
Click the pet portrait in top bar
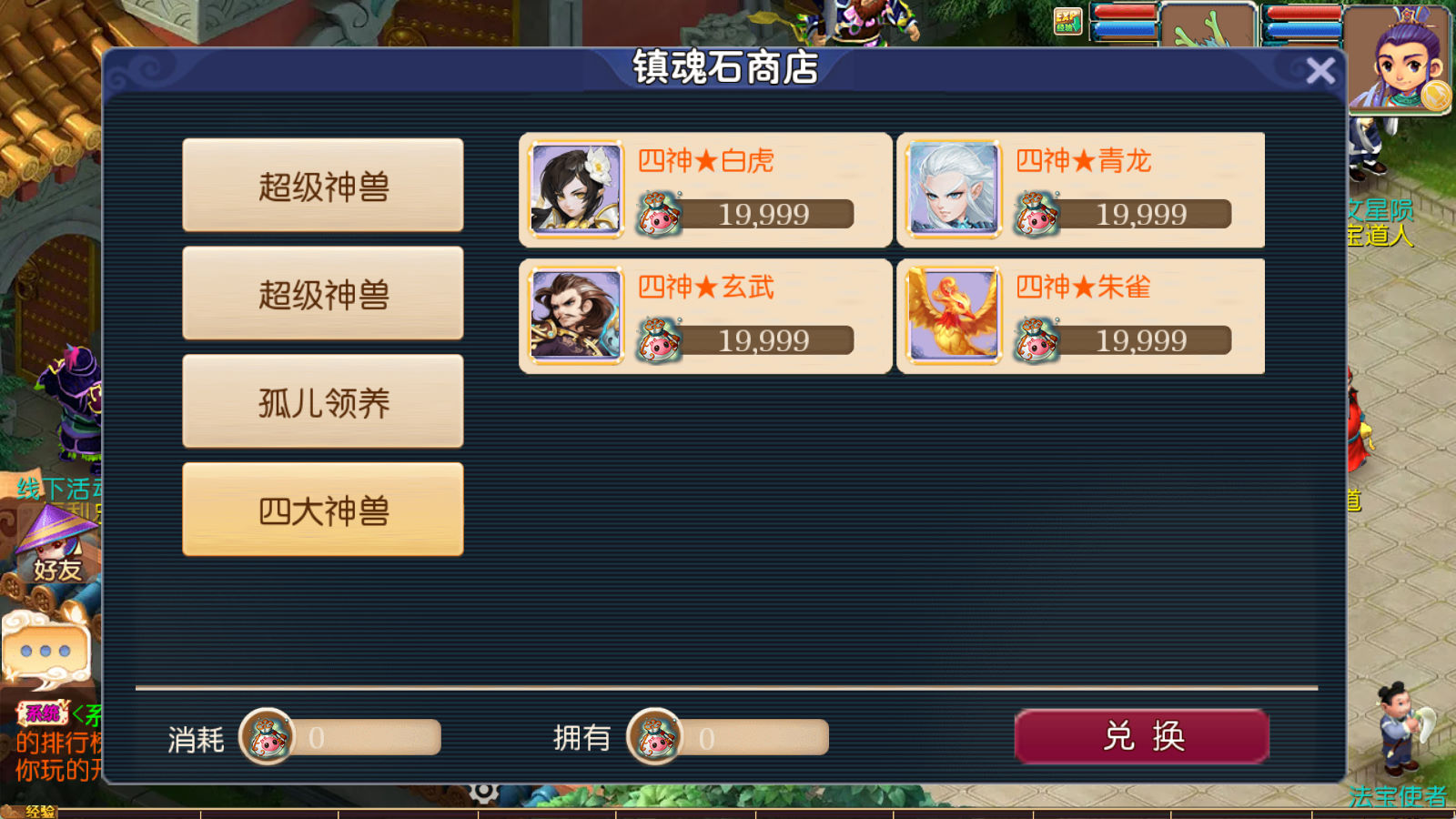point(1207,25)
